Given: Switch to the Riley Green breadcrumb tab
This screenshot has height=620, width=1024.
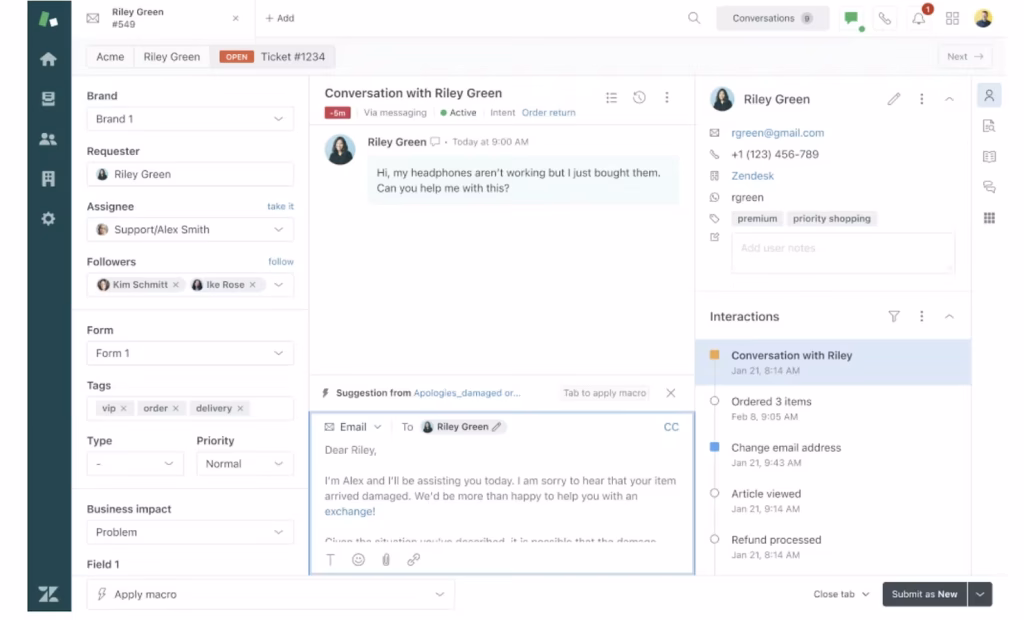Looking at the screenshot, I should [172, 57].
